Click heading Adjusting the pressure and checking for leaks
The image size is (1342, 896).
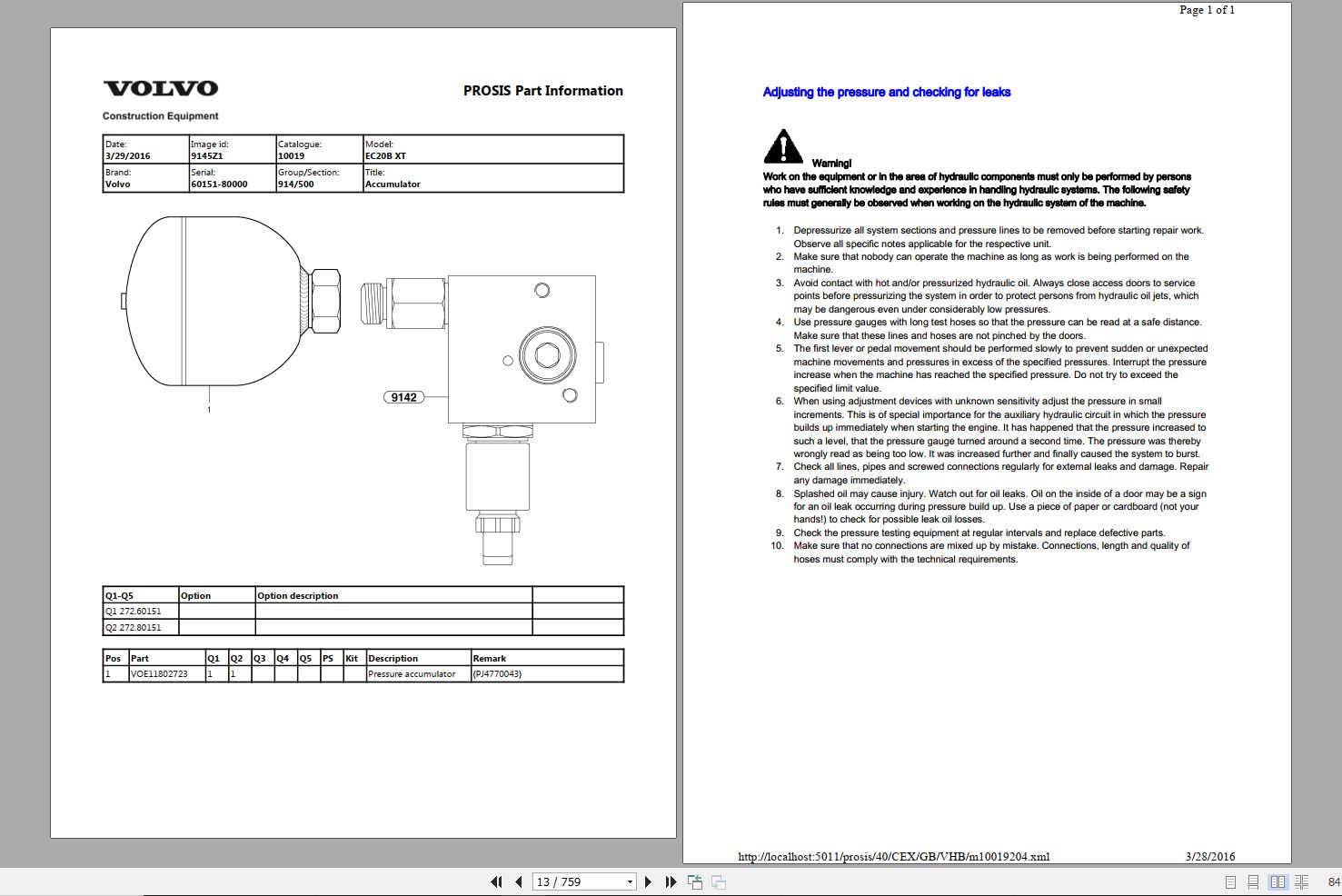pyautogui.click(x=887, y=92)
